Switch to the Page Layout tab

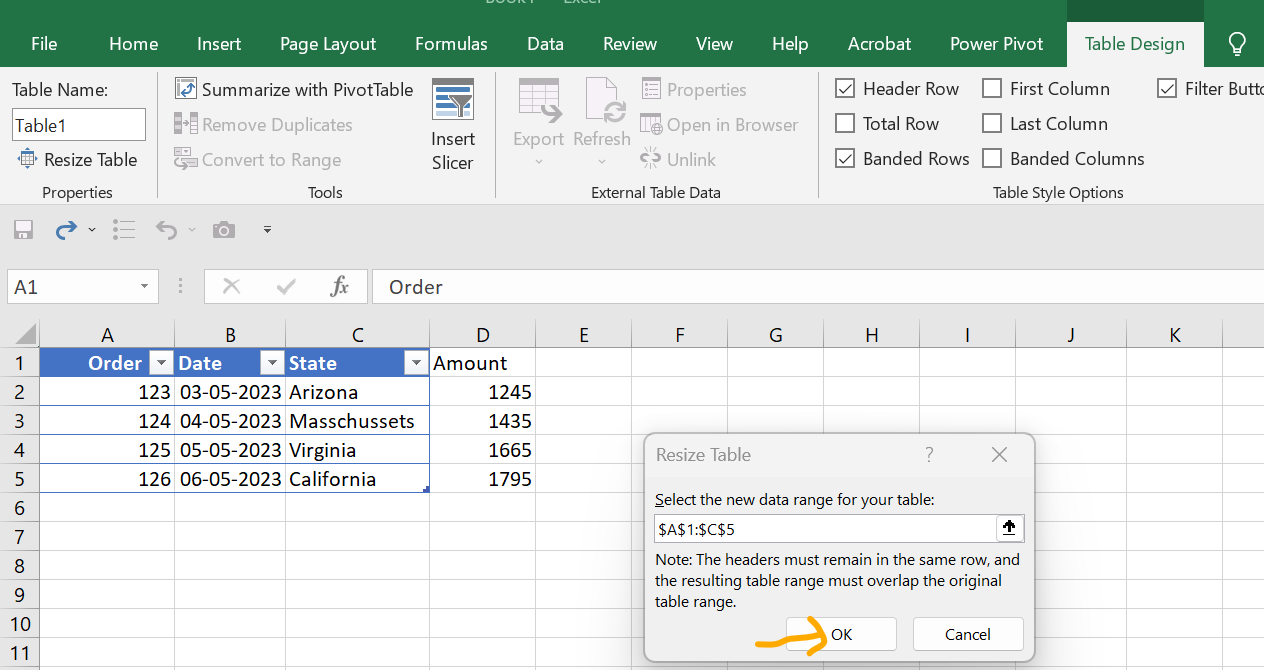pos(328,44)
